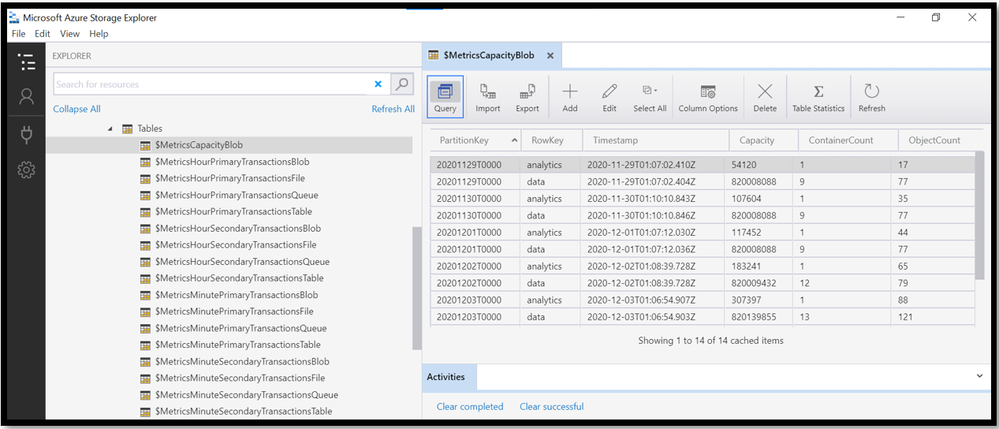Close the $MetricsCapacityBlob tab
The width and height of the screenshot is (999, 429).
tap(550, 55)
